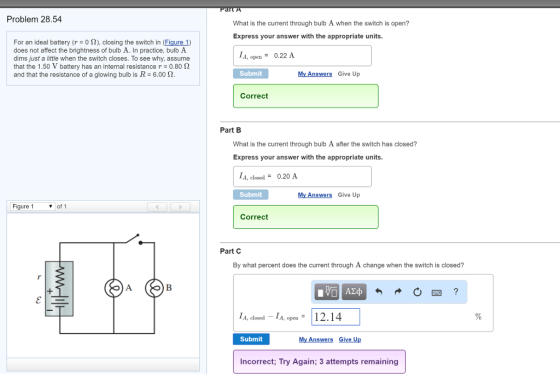
Task: Click the Problem 28.54 heading
Action: point(34,19)
